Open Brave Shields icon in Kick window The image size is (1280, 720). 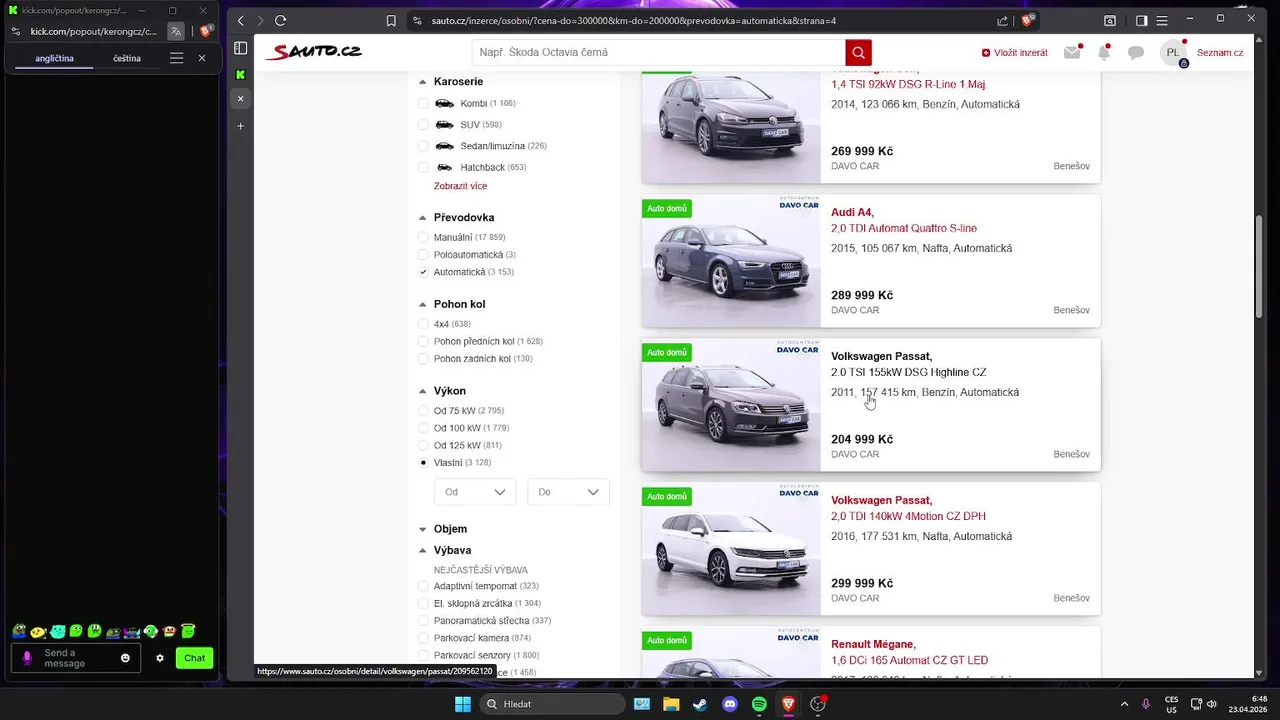coord(205,31)
